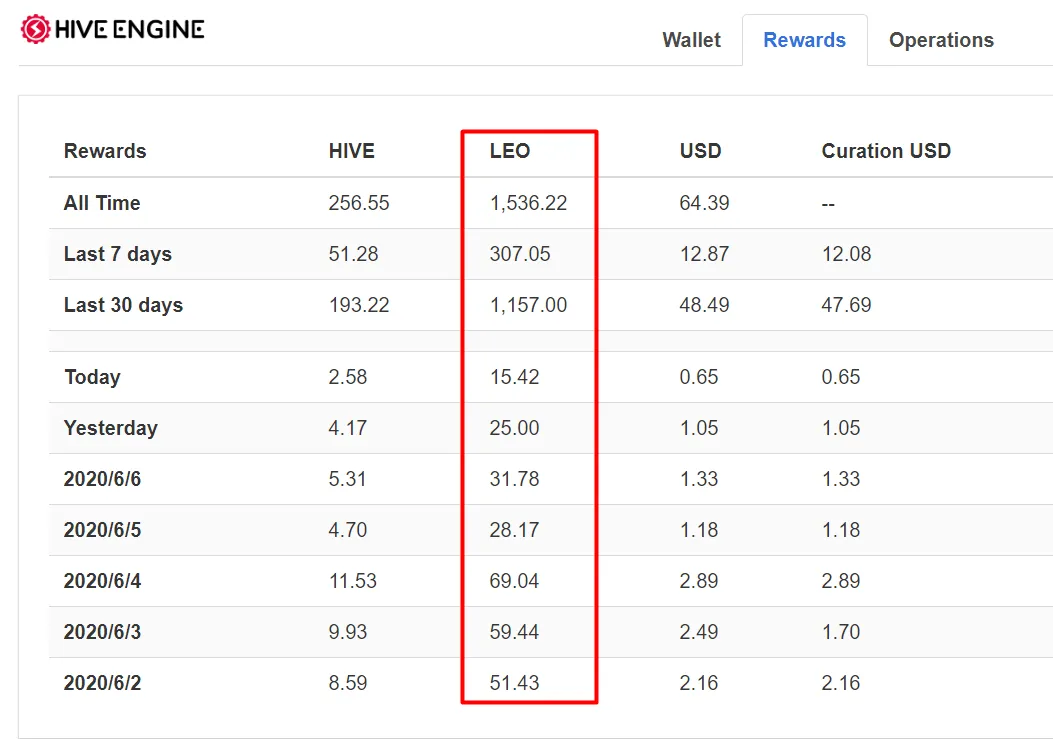Select the Rewards tab
The height and width of the screenshot is (739, 1053).
point(805,40)
